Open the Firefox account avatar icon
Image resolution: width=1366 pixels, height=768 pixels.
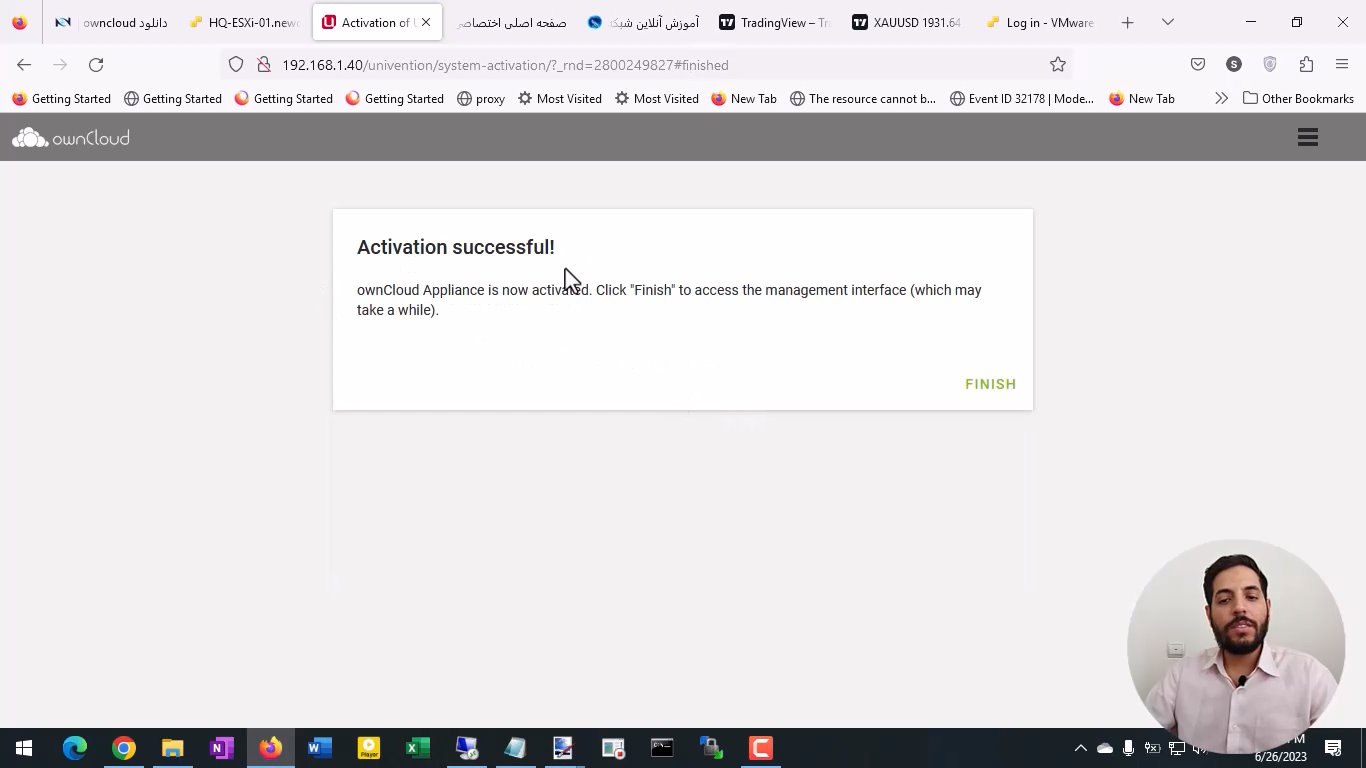[1233, 65]
